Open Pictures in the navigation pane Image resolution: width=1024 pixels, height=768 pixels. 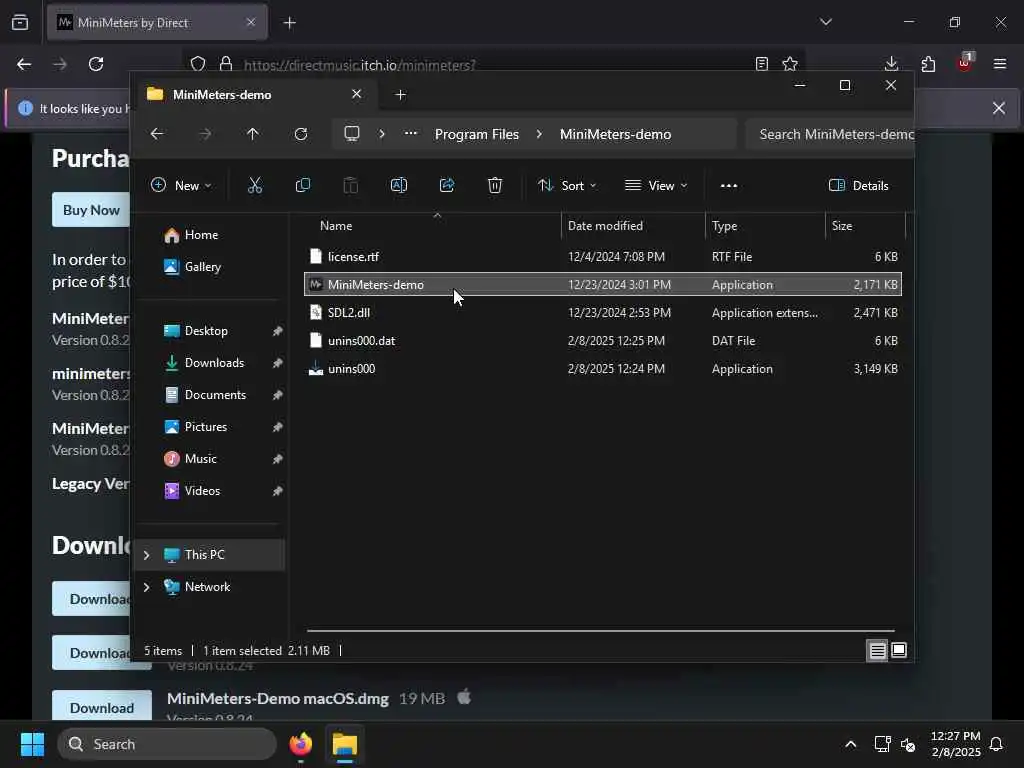[x=205, y=427]
